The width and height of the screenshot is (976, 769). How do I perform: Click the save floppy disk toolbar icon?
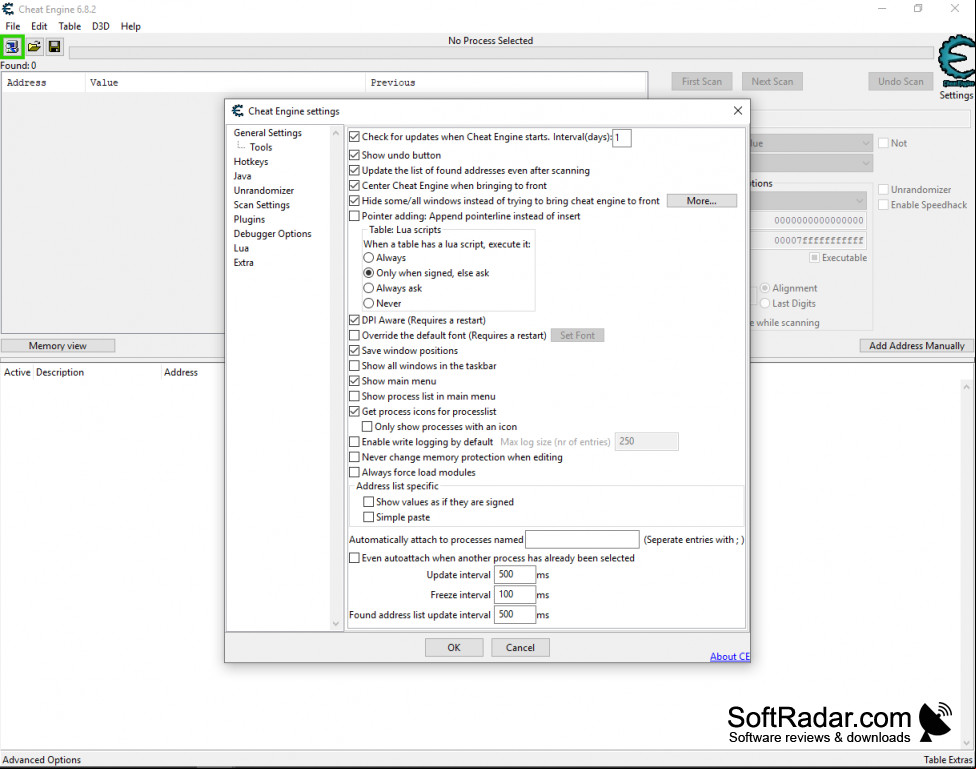[55, 47]
